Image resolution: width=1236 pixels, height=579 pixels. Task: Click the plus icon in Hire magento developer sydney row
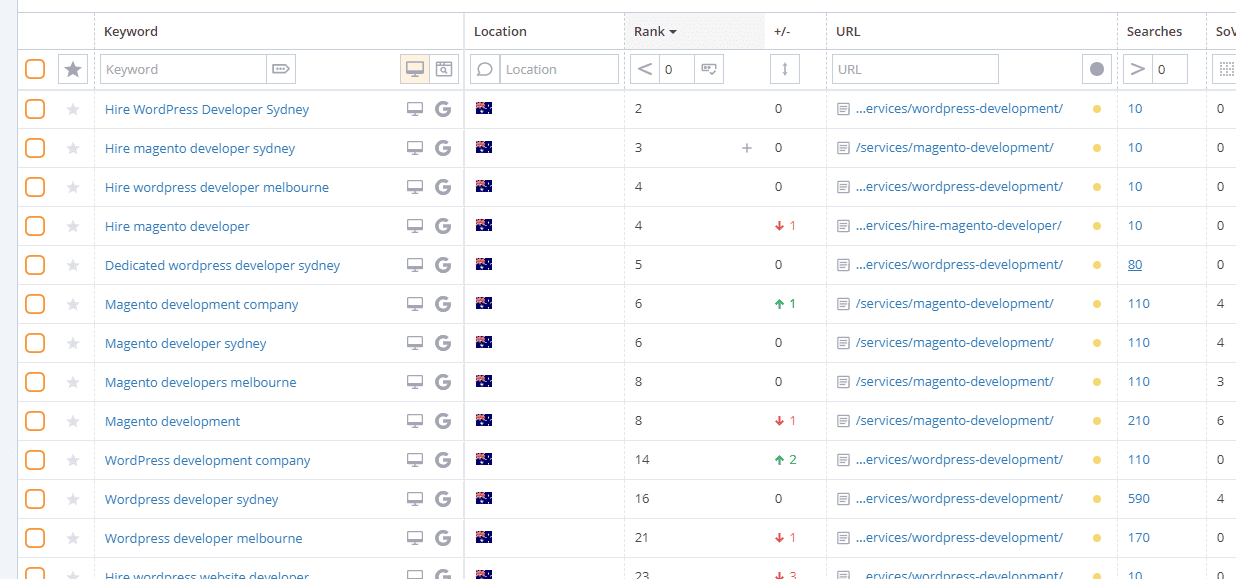[x=746, y=148]
